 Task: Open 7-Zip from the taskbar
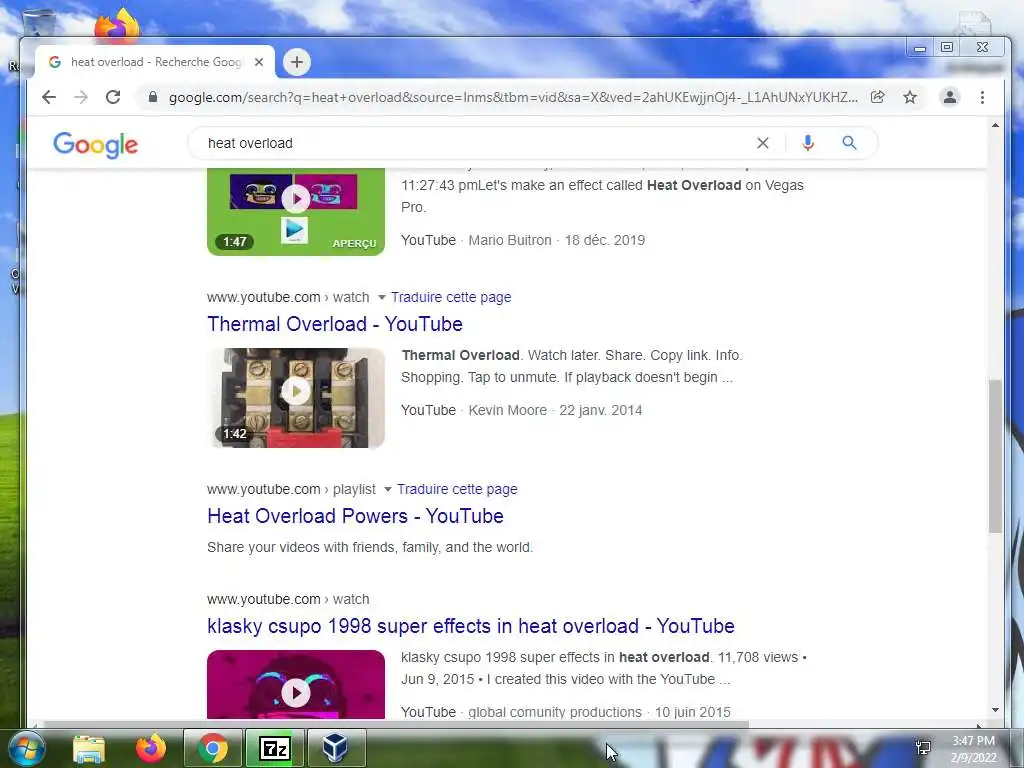pyautogui.click(x=274, y=748)
